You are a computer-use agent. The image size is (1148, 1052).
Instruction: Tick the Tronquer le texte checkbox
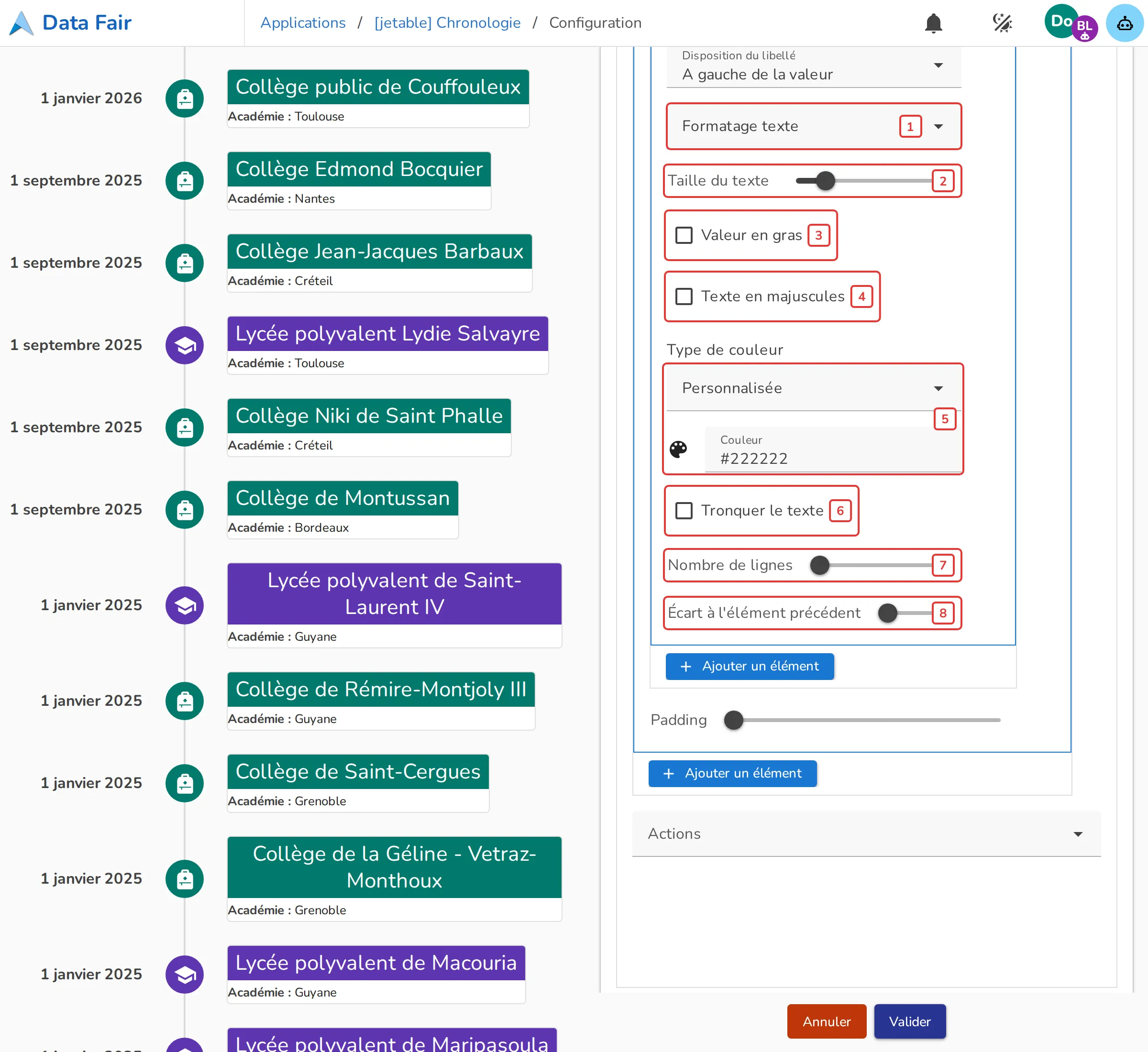pyautogui.click(x=684, y=511)
